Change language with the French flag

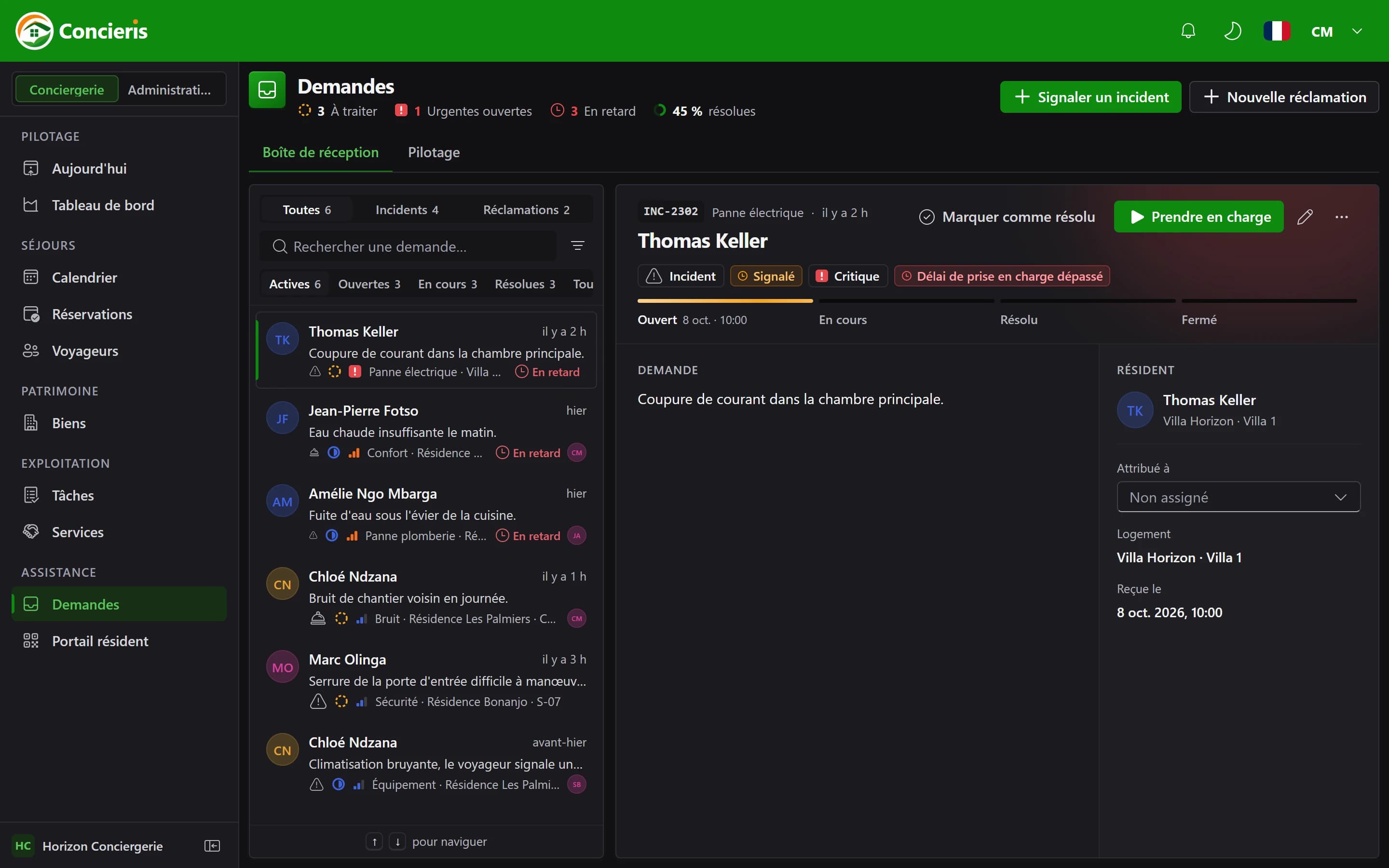click(1277, 31)
